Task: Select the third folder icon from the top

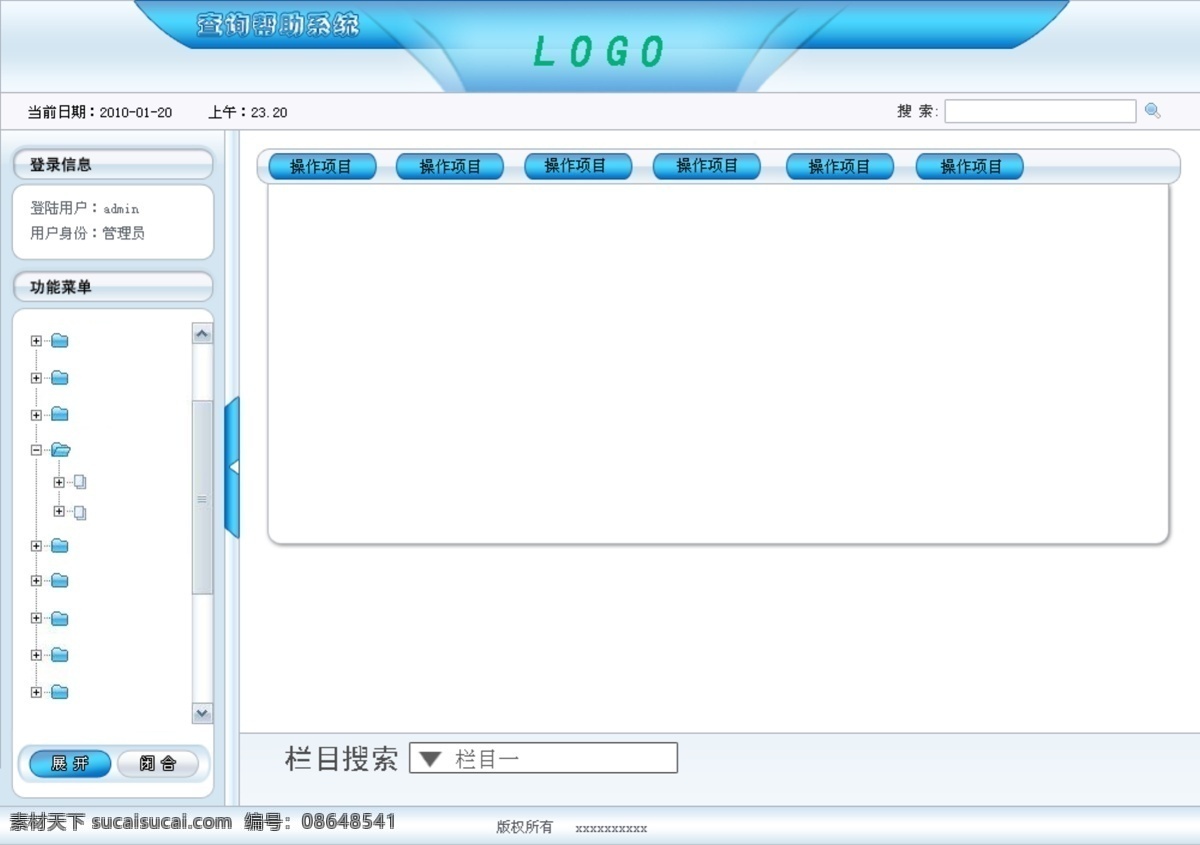Action: tap(60, 414)
